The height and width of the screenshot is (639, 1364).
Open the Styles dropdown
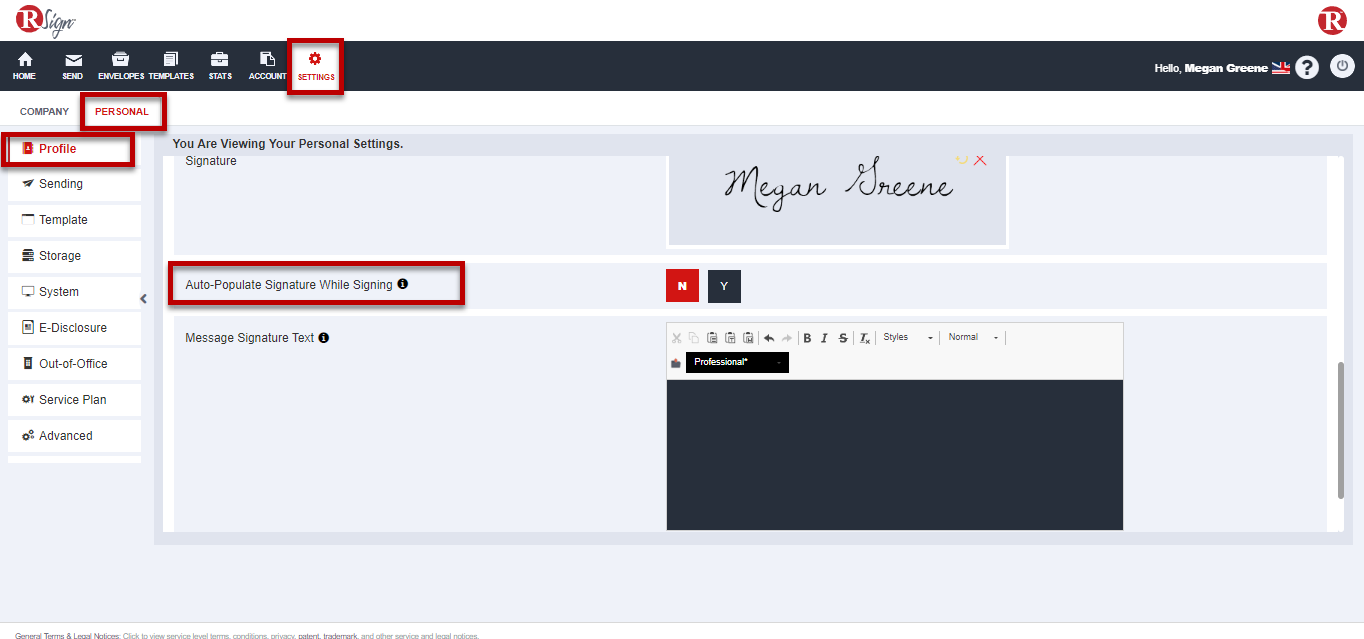[908, 338]
